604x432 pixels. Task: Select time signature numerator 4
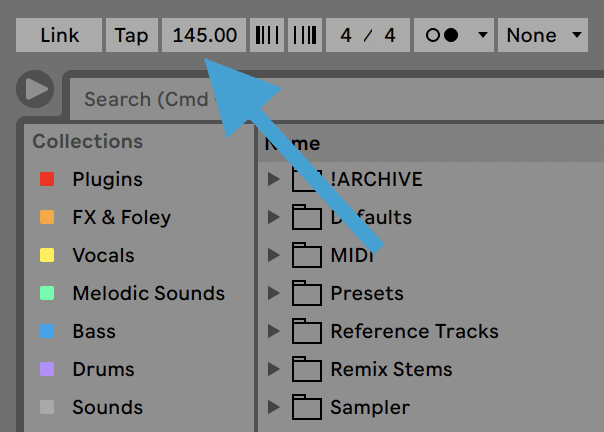click(346, 35)
